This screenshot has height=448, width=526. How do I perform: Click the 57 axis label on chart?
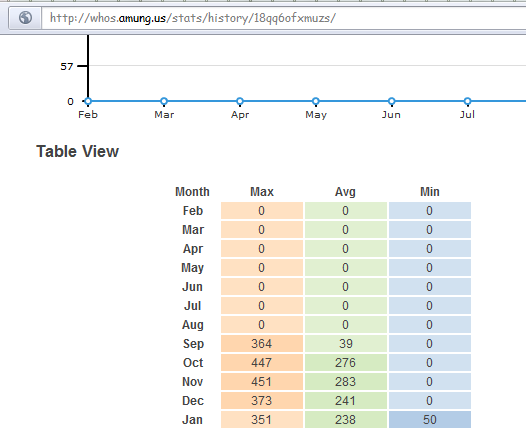point(67,66)
